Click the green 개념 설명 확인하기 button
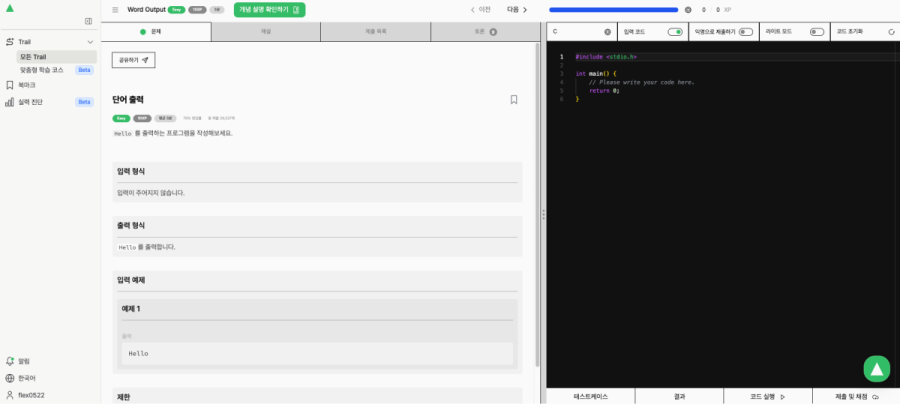Screen dimensions: 900x404 [x=269, y=10]
